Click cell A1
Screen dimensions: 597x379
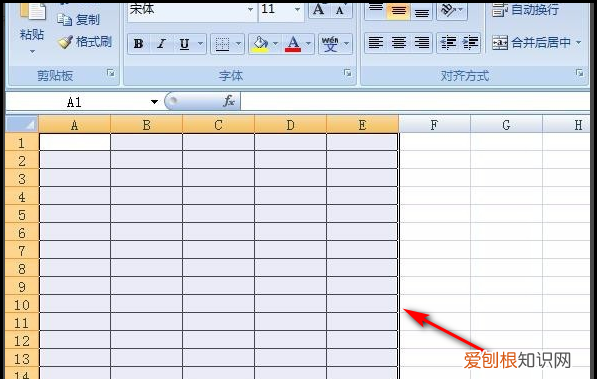pos(75,142)
